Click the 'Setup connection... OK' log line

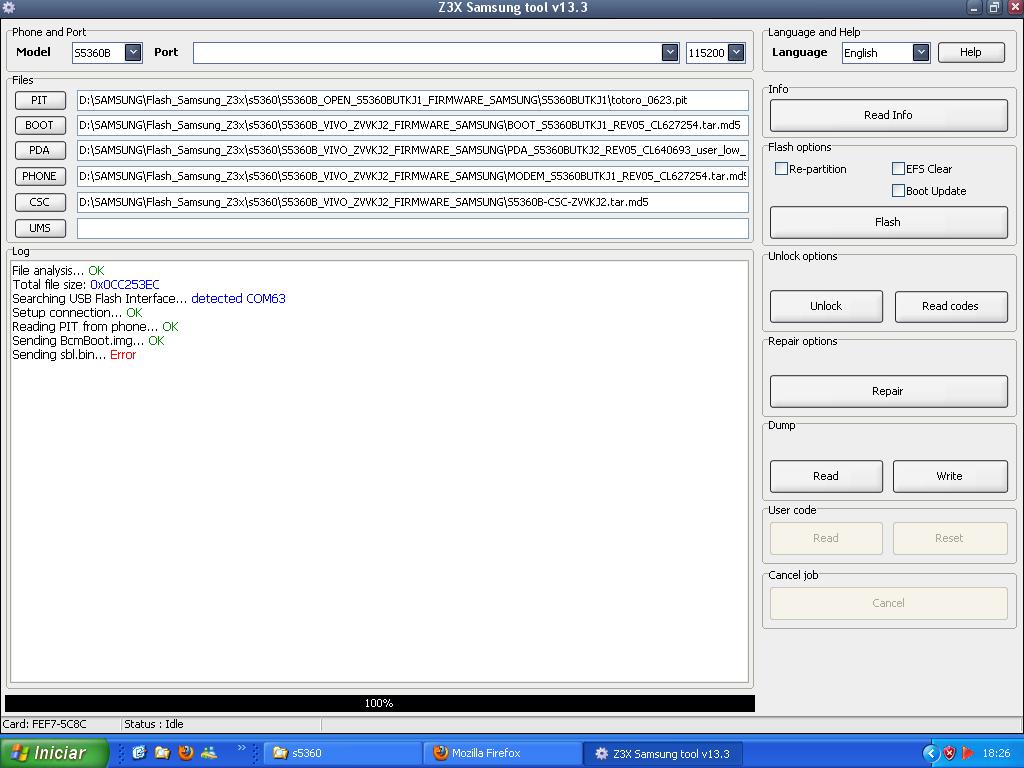[77, 313]
